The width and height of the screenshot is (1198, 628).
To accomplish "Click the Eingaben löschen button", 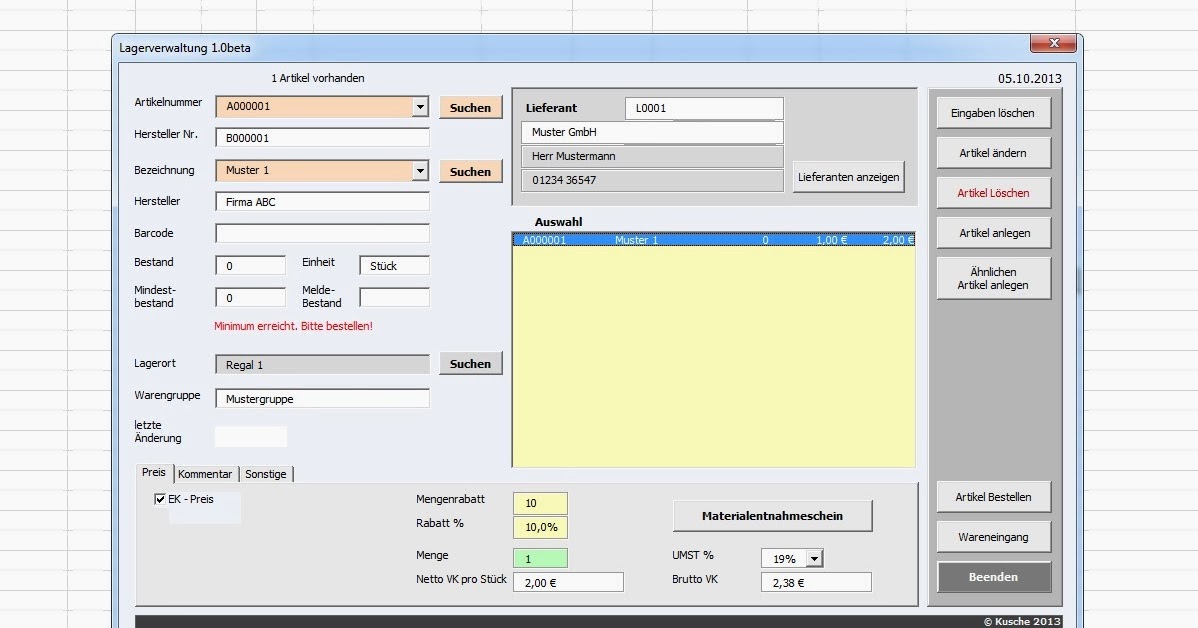I will [x=993, y=112].
